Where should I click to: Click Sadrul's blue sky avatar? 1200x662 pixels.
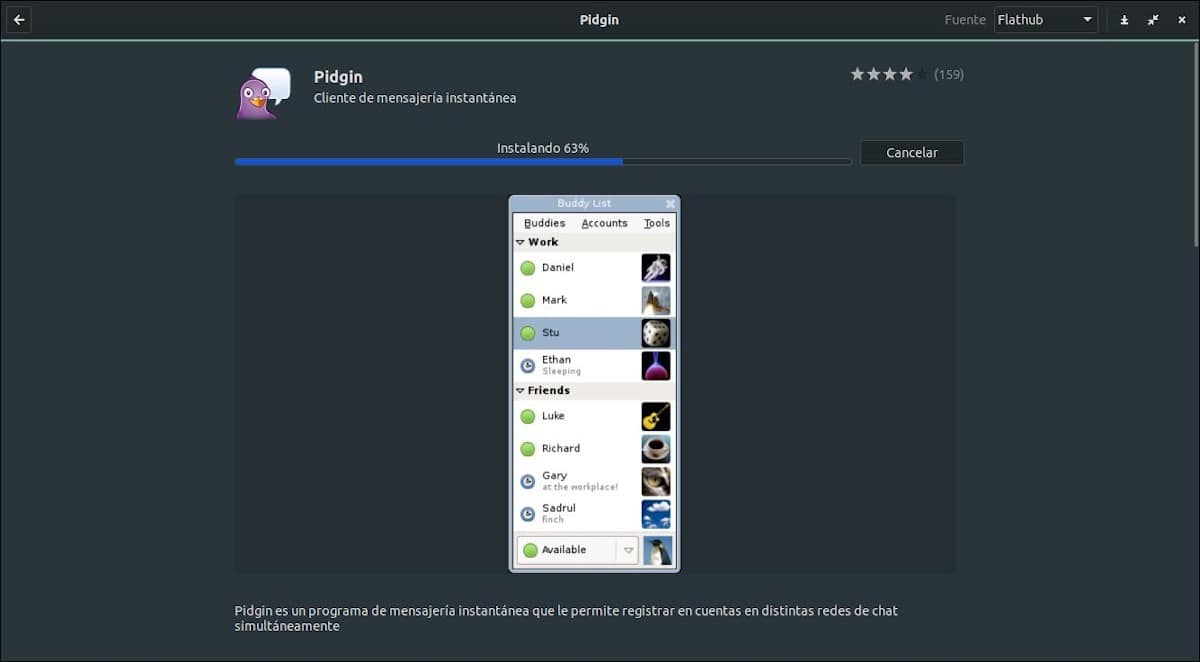[656, 513]
